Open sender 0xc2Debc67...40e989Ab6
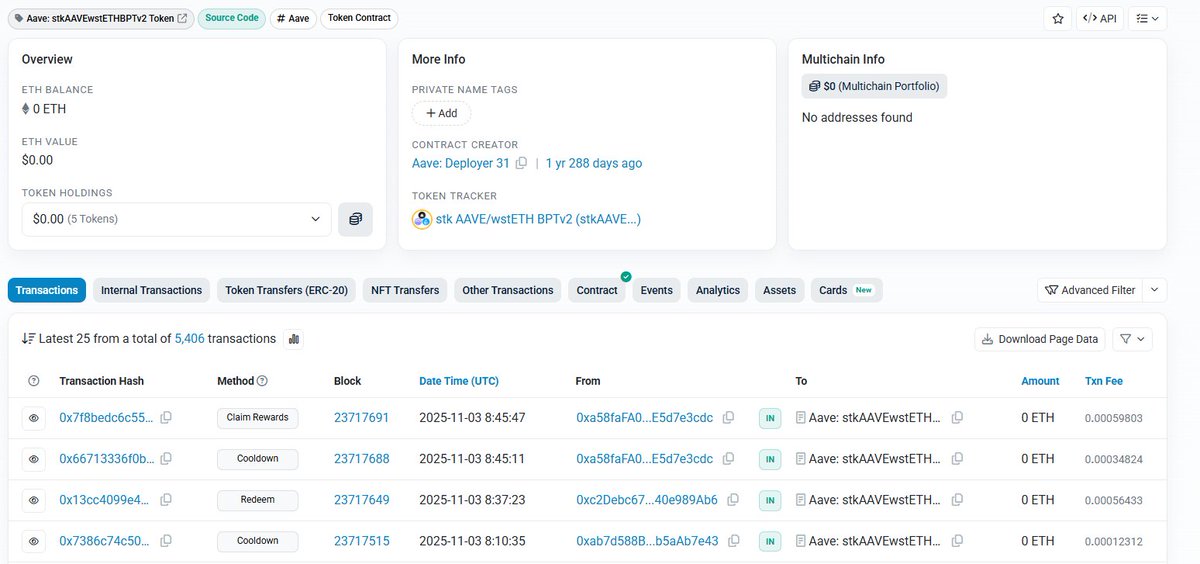 647,500
